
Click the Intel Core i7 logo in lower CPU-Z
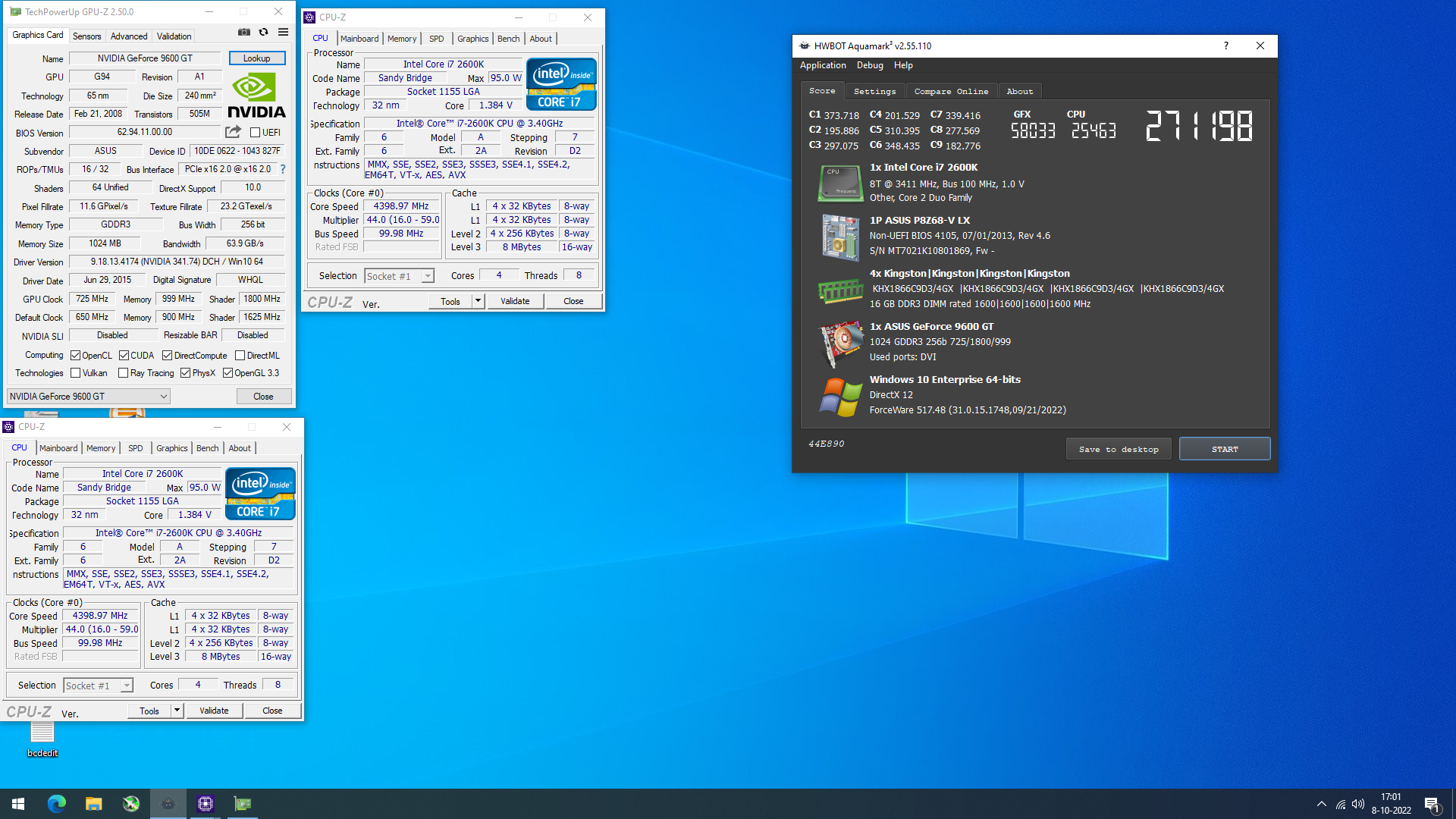point(260,494)
